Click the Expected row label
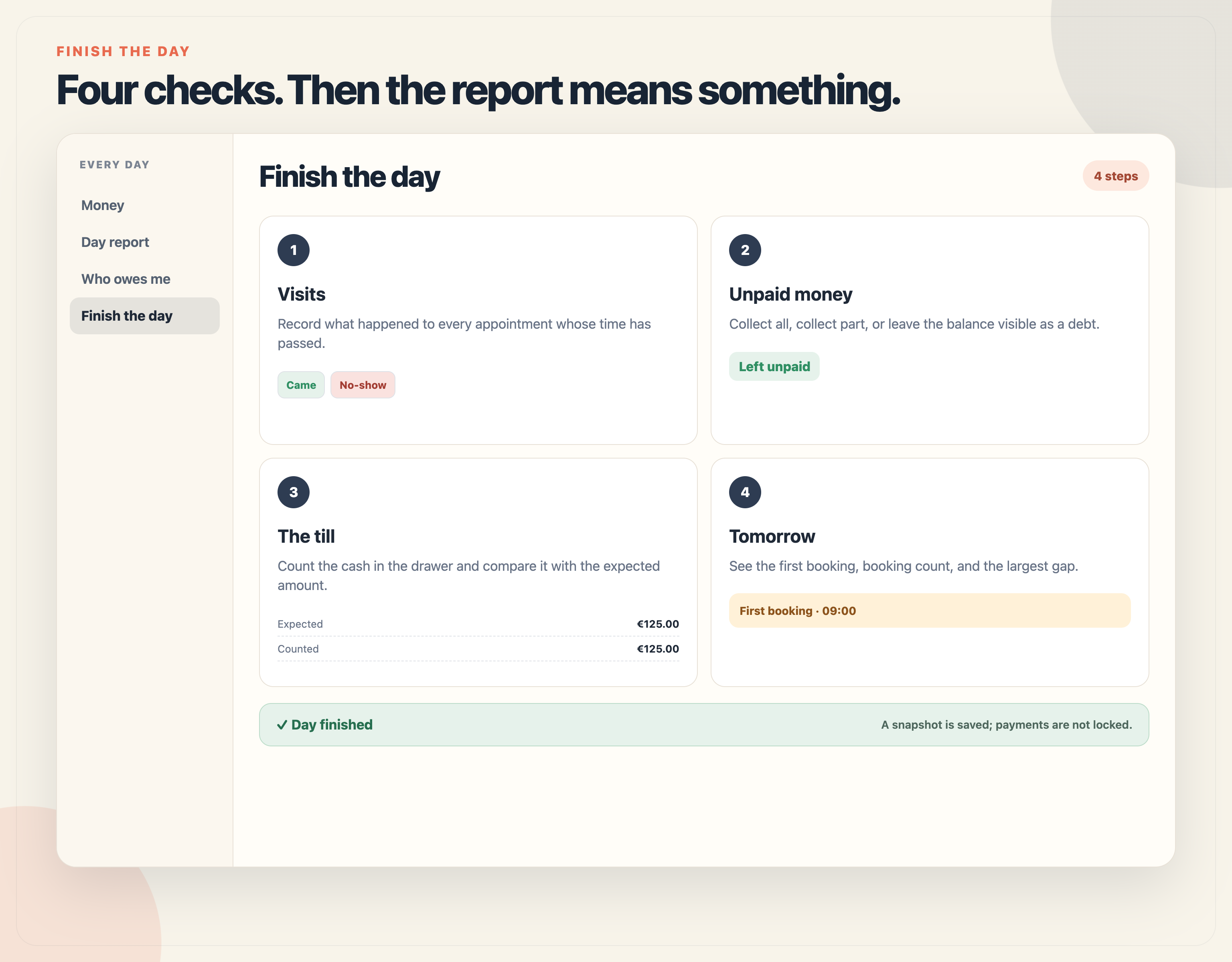1232x962 pixels. 300,624
